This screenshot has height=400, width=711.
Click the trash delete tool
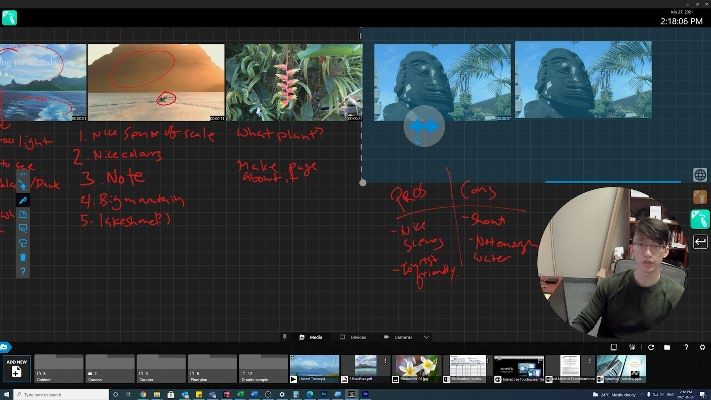pyautogui.click(x=23, y=258)
